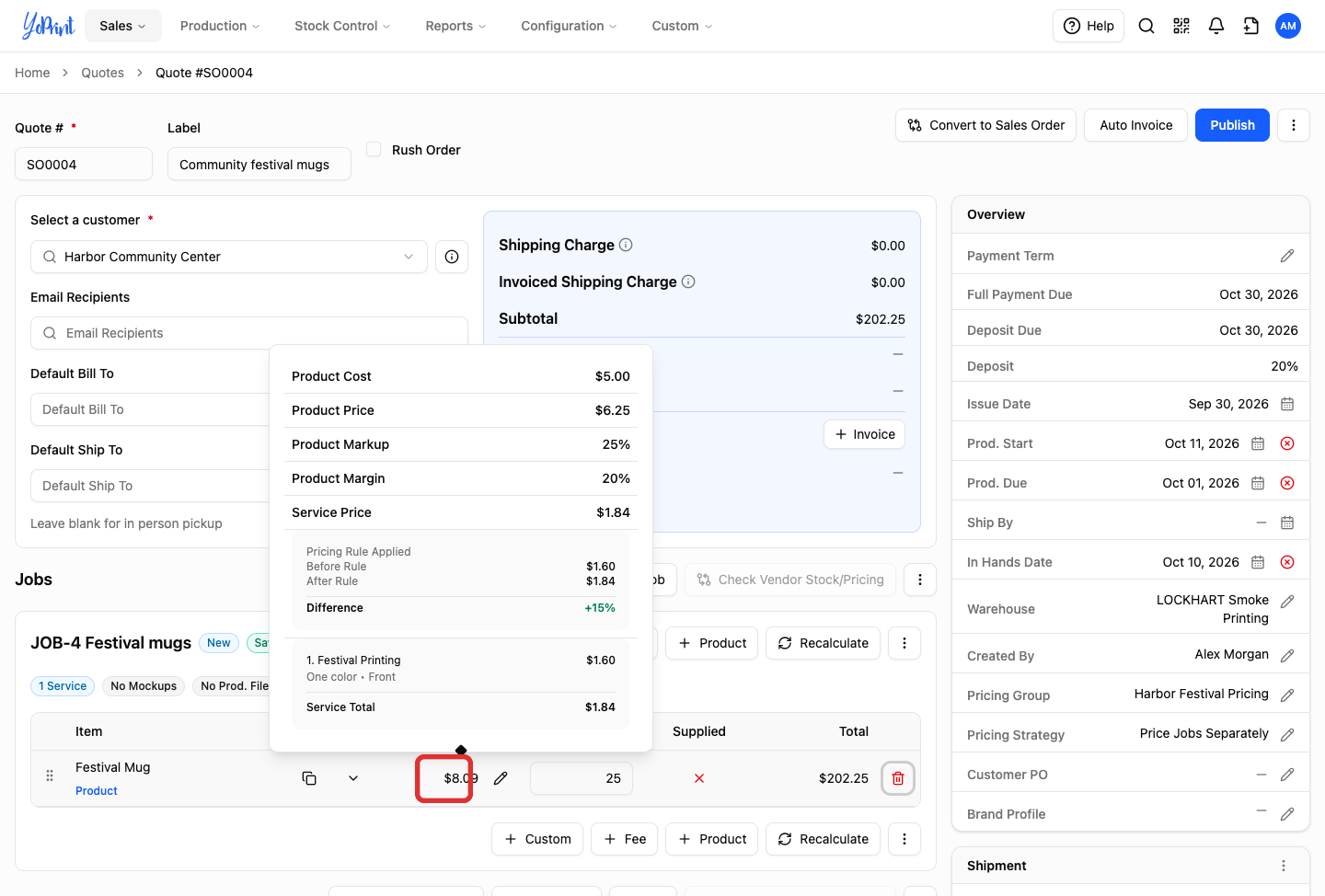Click the Publish button
The image size is (1325, 896).
pyautogui.click(x=1232, y=125)
